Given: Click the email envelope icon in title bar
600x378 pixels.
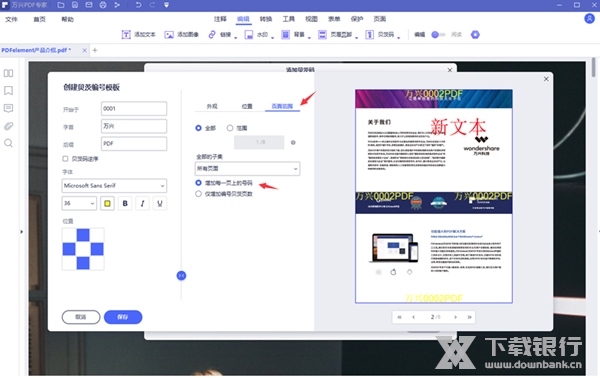Looking at the screenshot, I should click(x=89, y=5).
